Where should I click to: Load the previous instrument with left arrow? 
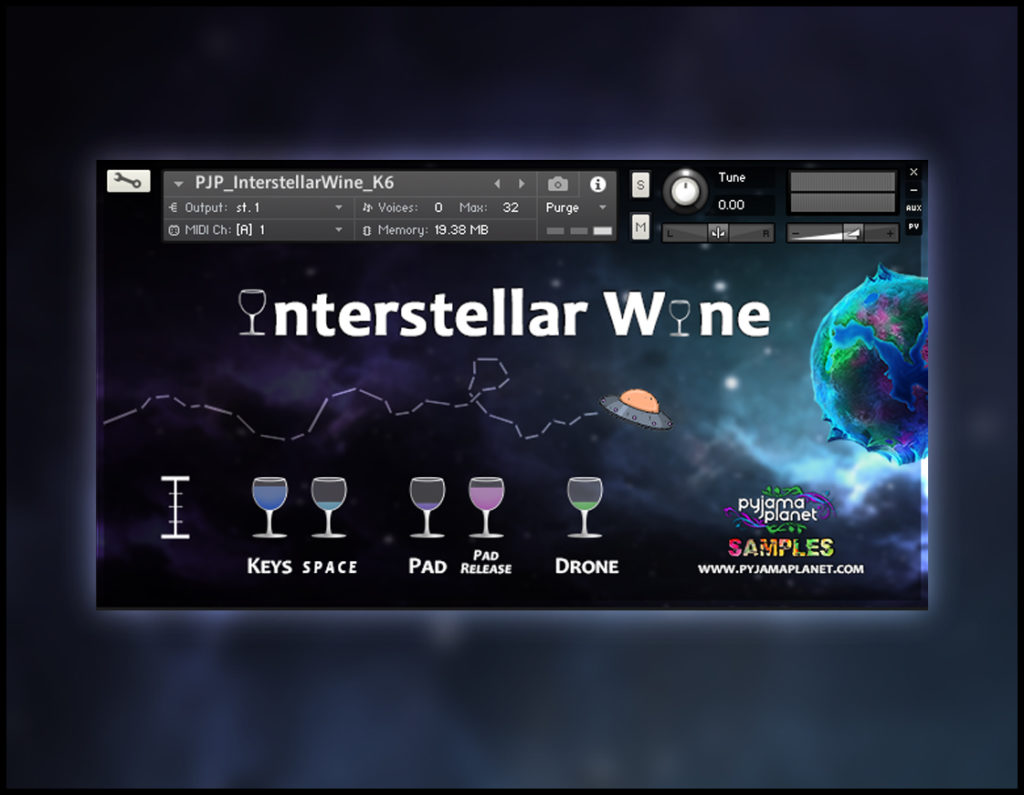tap(498, 184)
